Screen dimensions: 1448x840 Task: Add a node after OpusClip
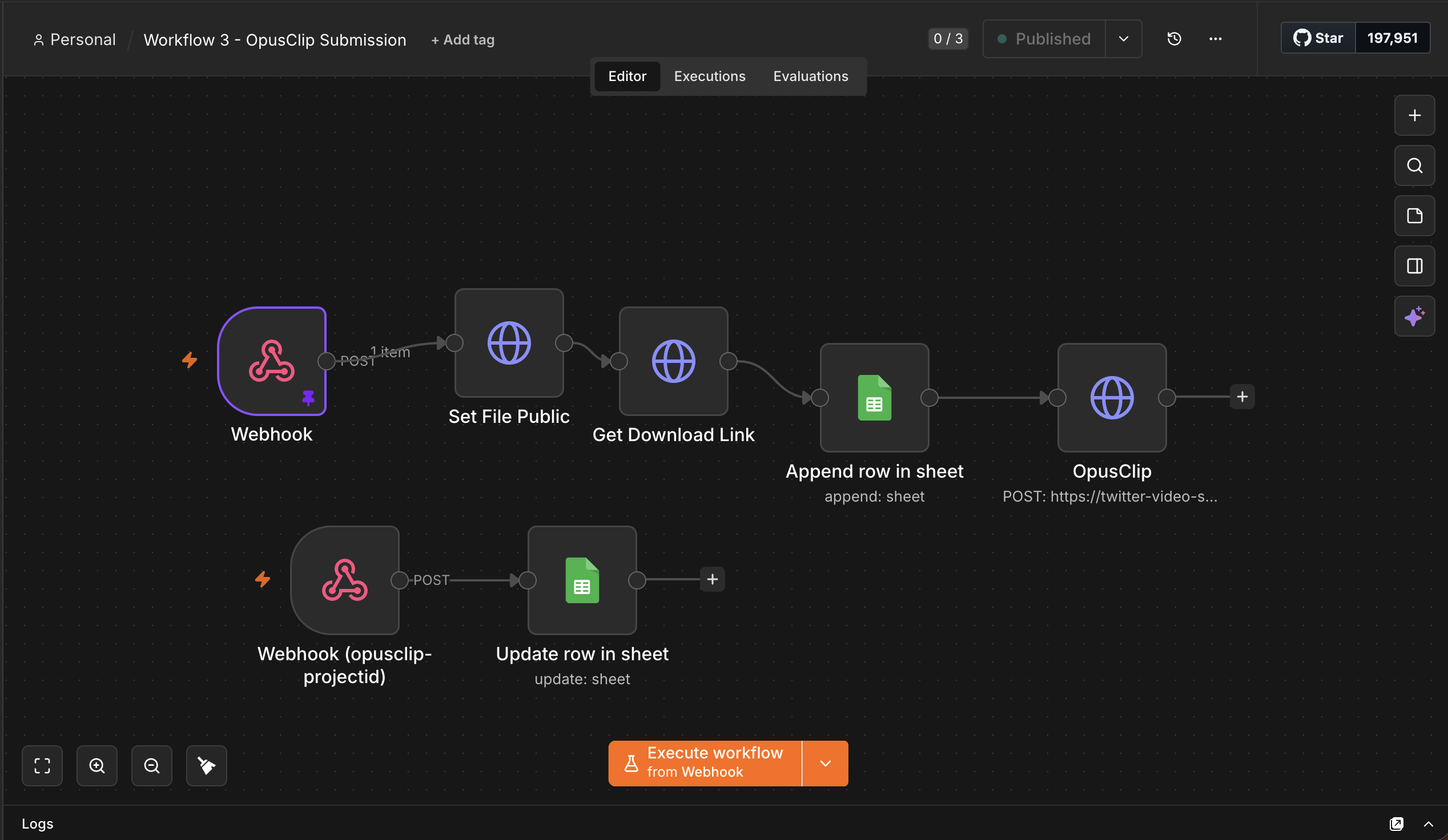[1242, 397]
